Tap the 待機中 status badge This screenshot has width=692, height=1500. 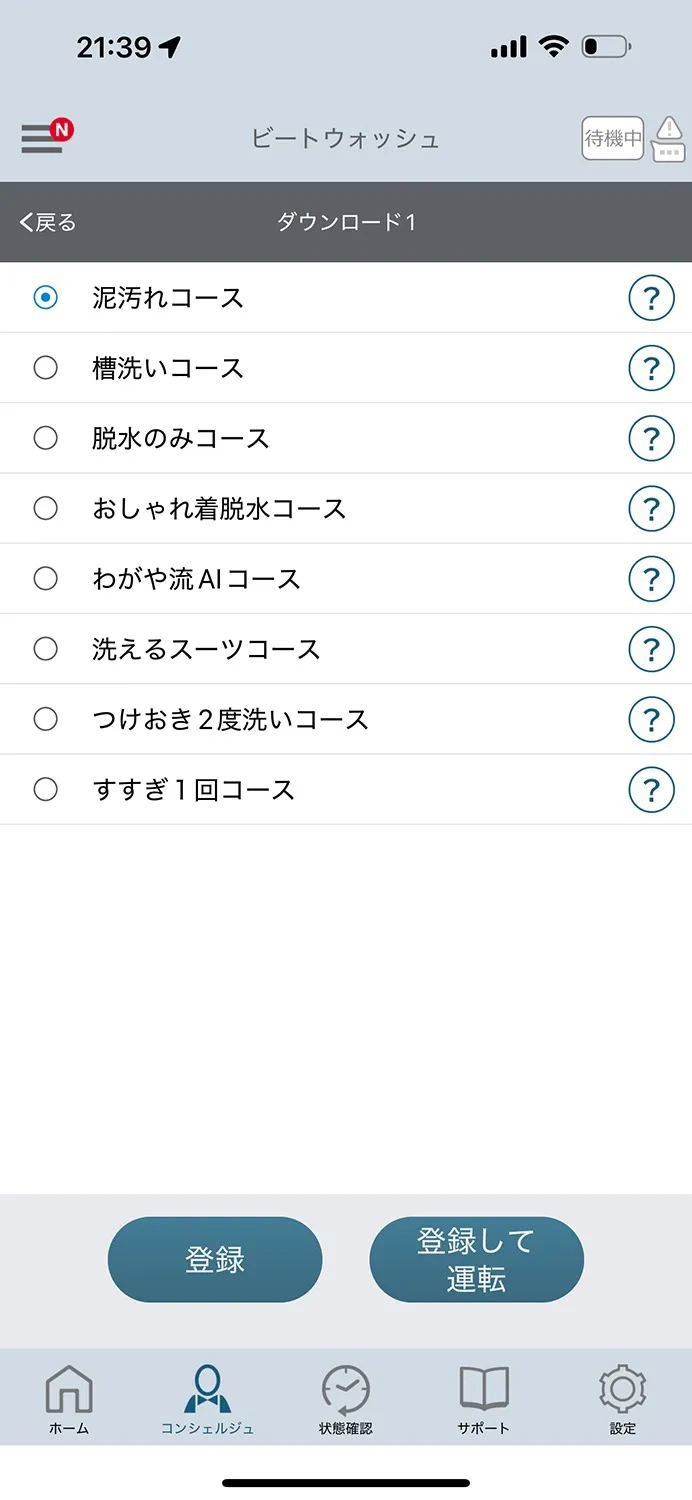tap(612, 138)
